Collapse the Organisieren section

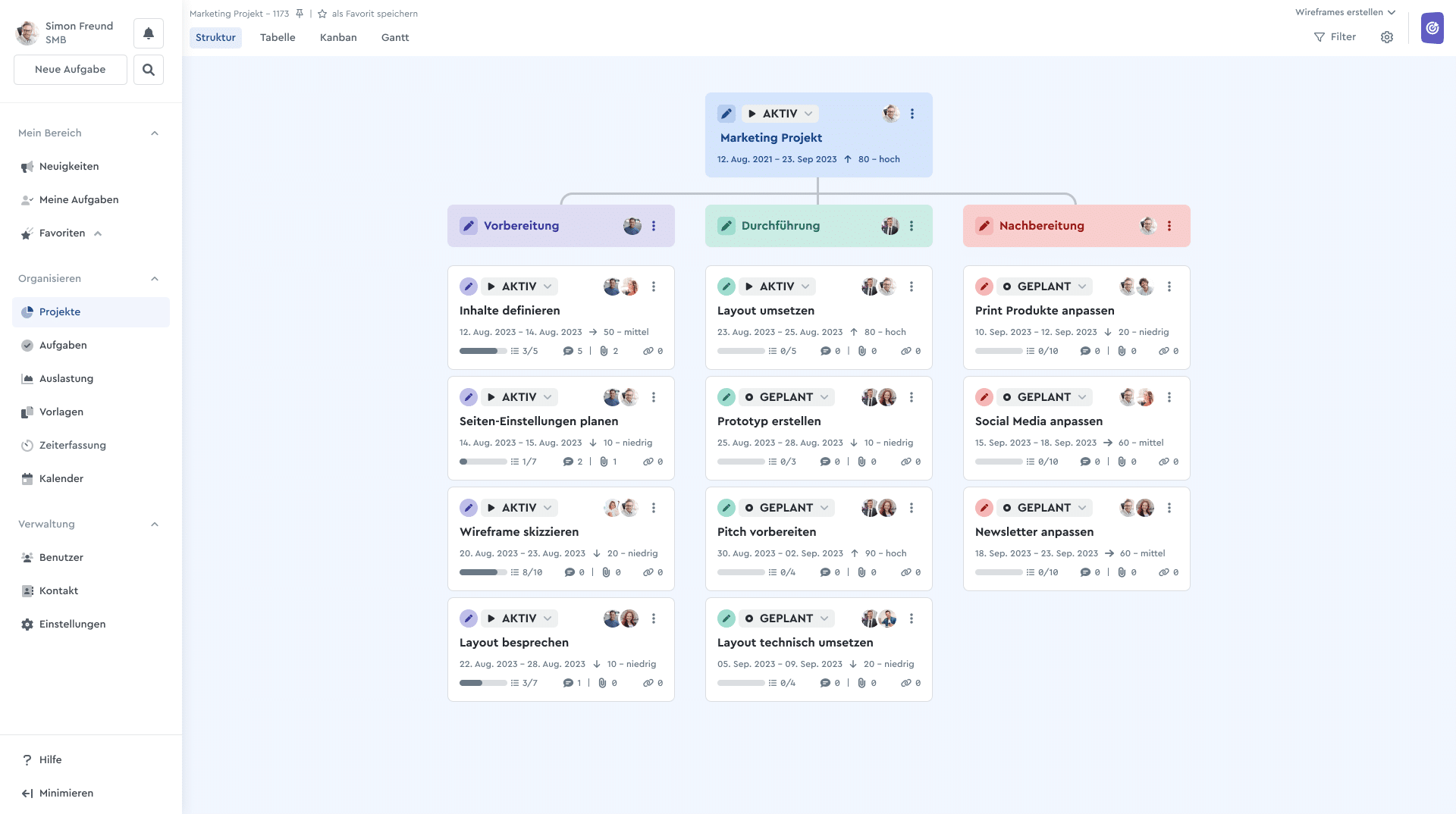tap(155, 279)
